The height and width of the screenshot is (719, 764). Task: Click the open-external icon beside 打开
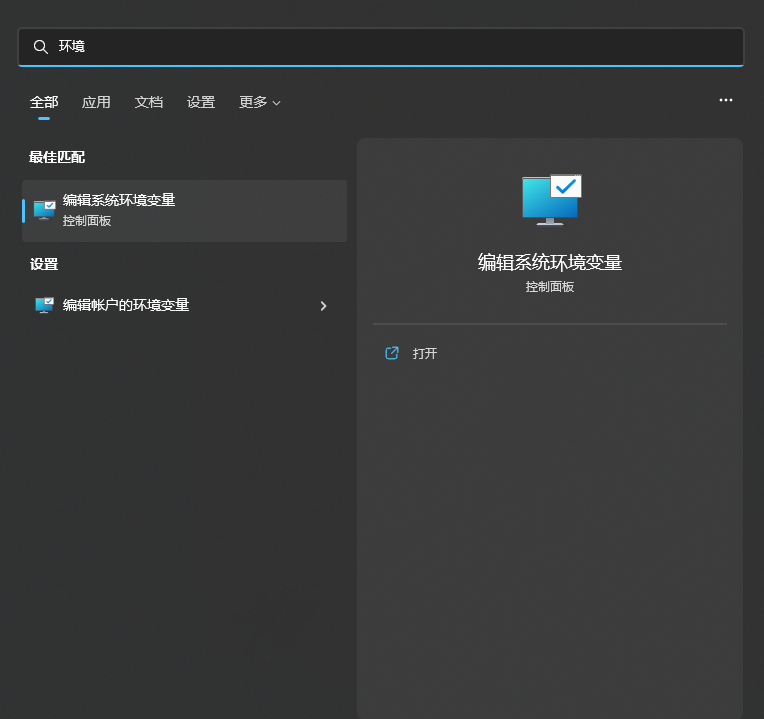point(392,353)
